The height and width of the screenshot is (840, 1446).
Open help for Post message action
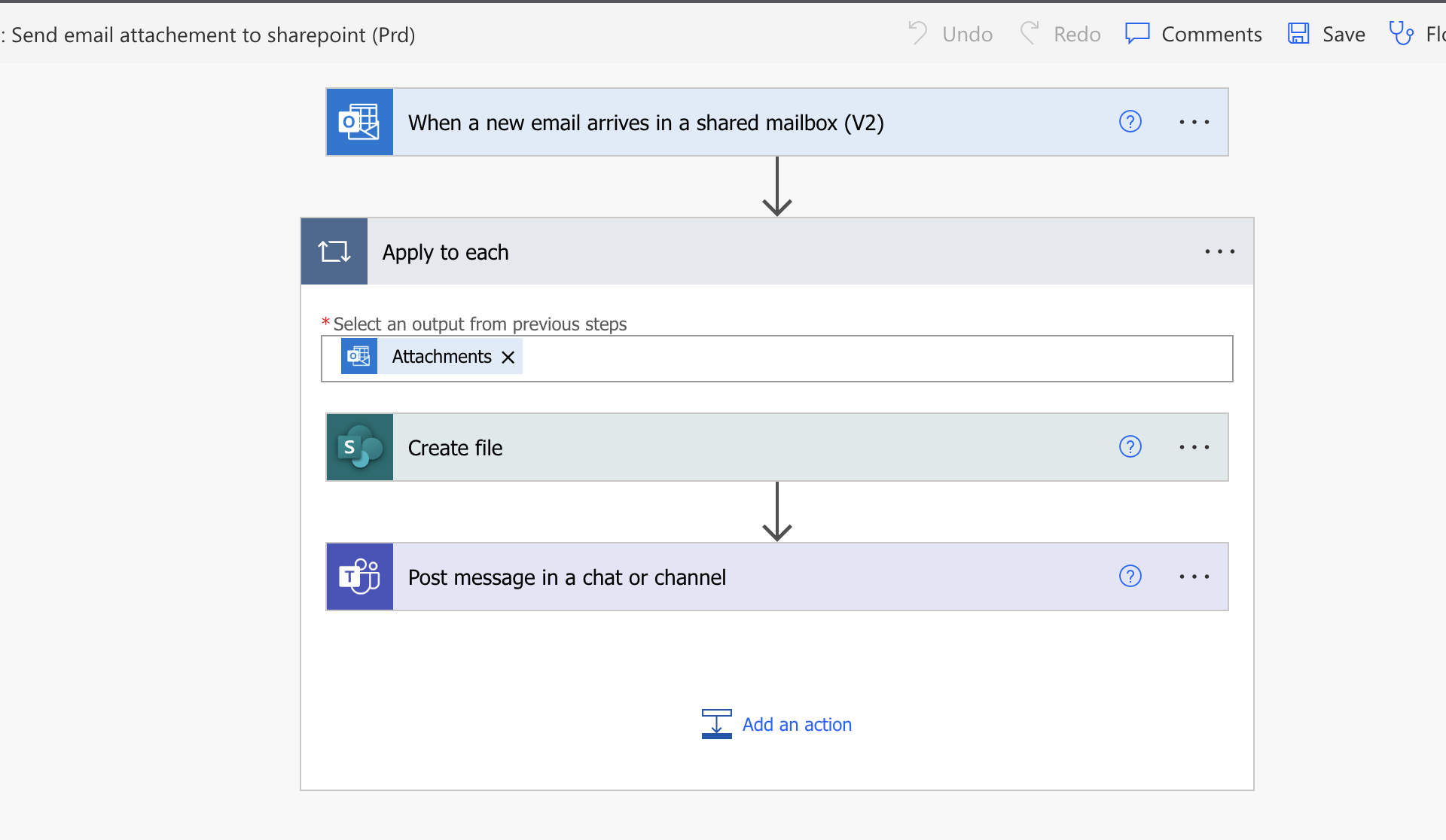click(x=1130, y=576)
